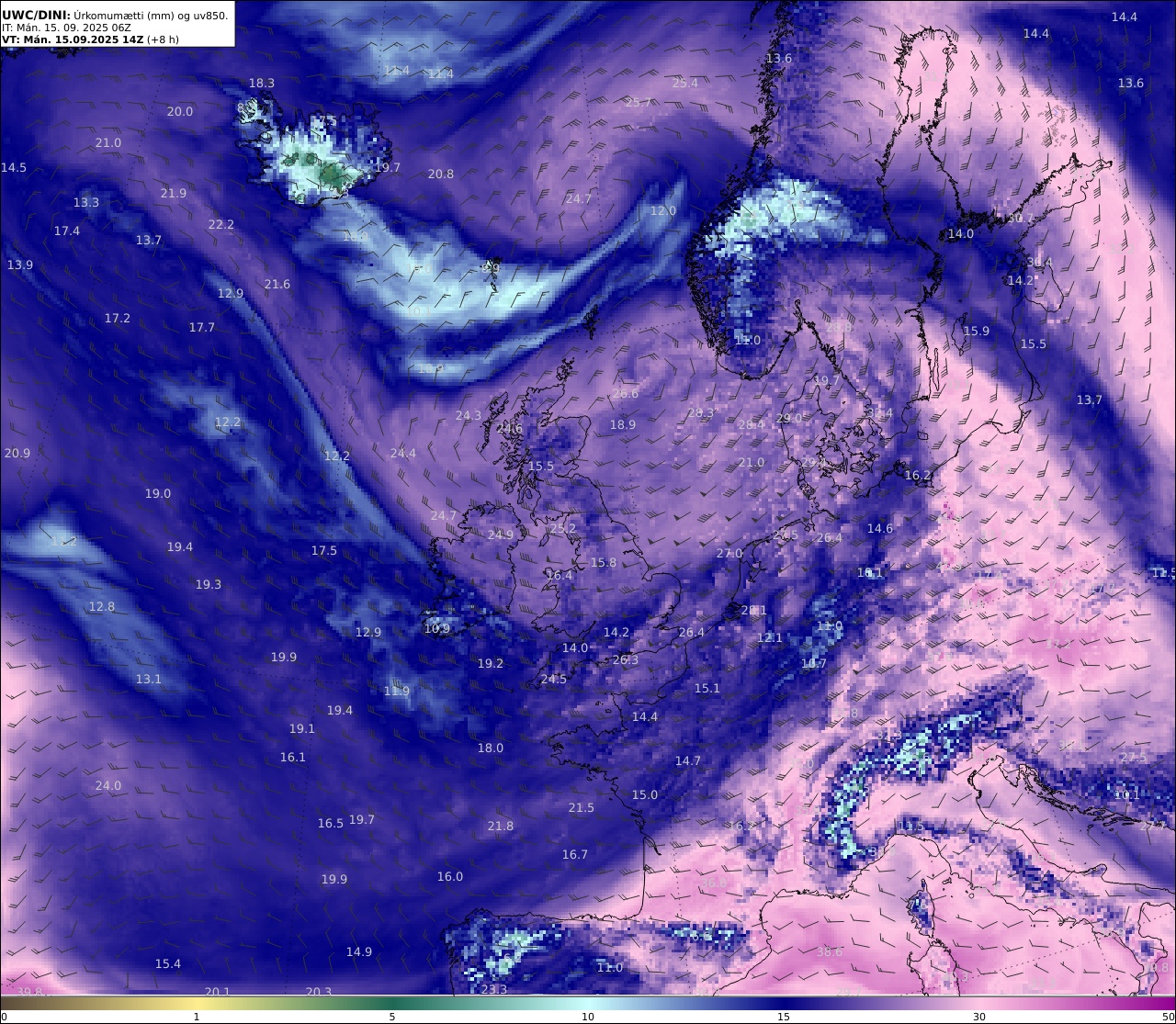Select the value label 17.5
Screen dimensions: 1176x1024
coord(324,550)
